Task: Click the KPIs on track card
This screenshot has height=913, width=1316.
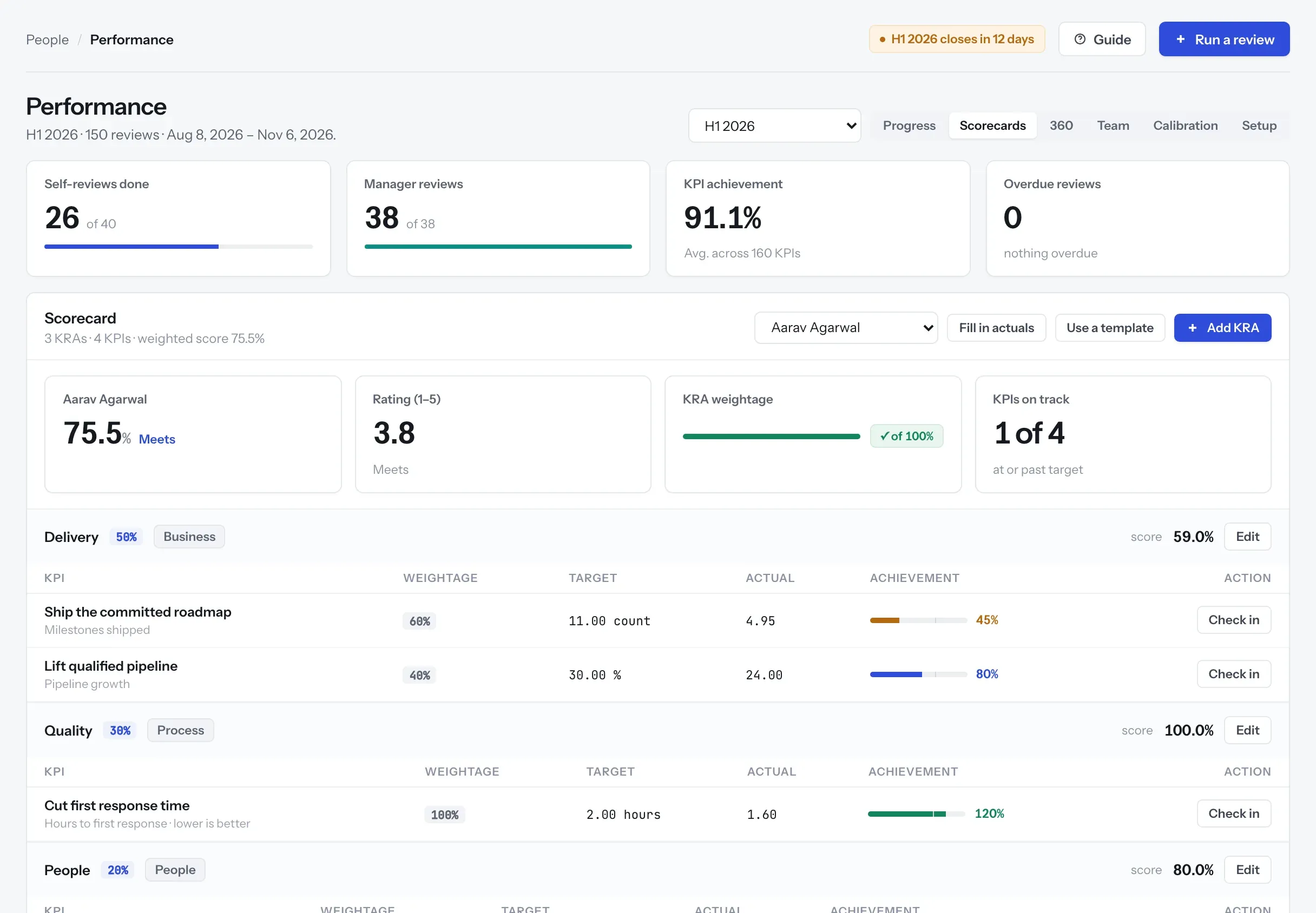Action: pos(1123,434)
